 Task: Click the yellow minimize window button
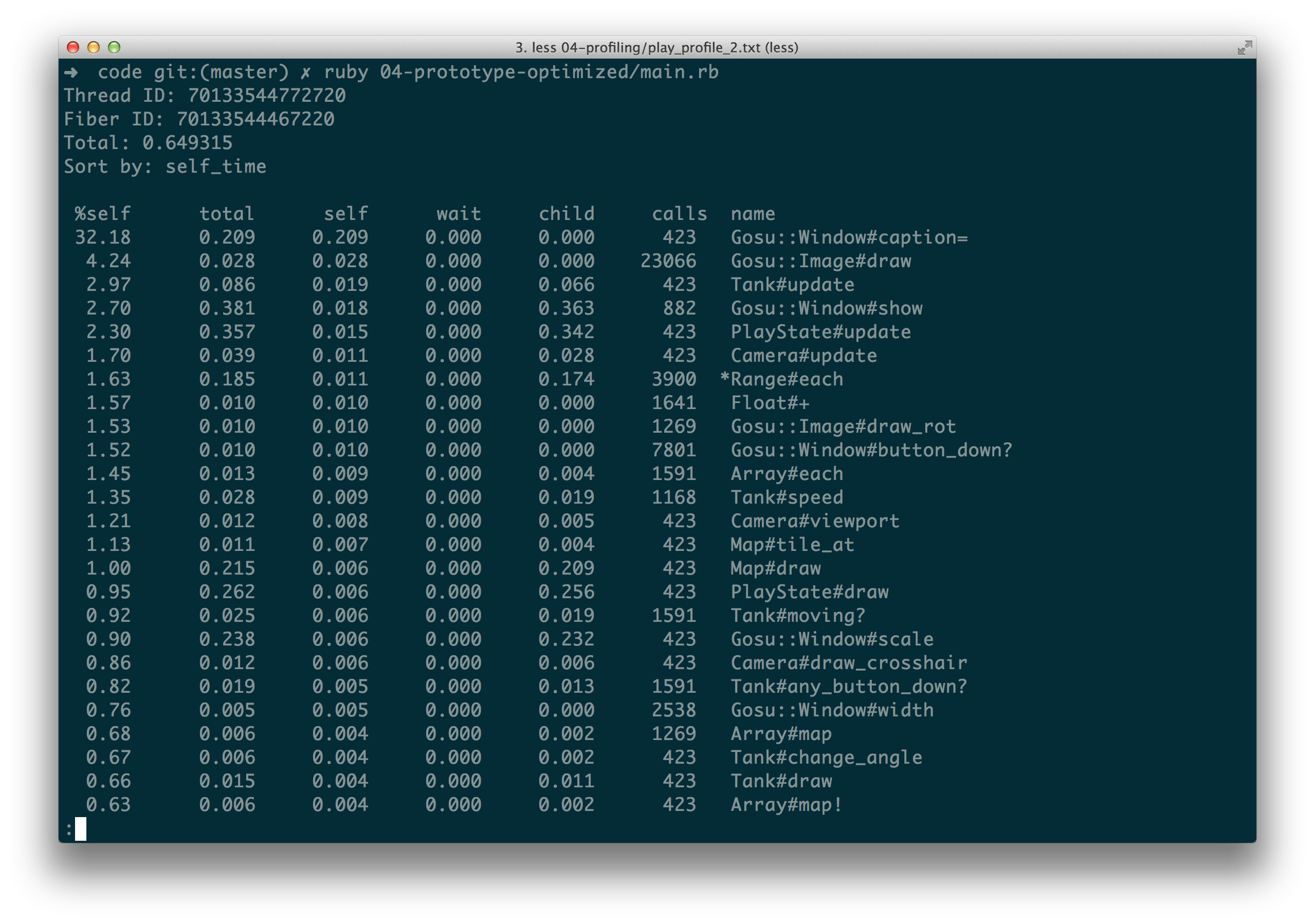pos(94,47)
